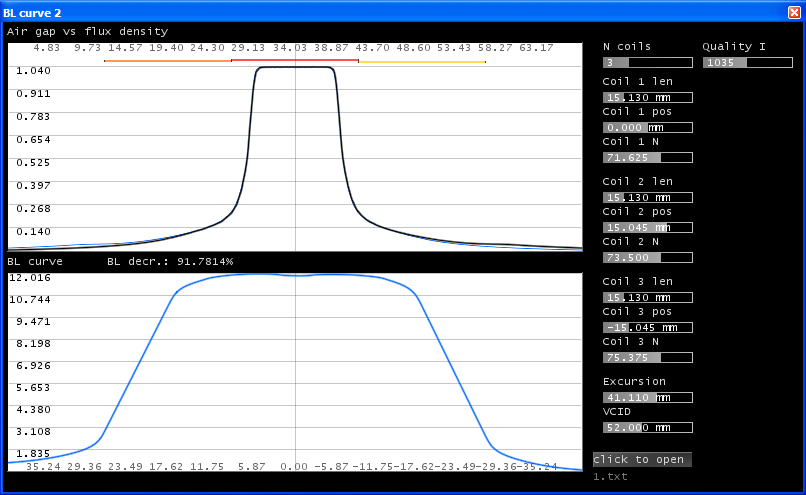The height and width of the screenshot is (495, 806).
Task: Click the 1.835 BL axis value
Action: 33,454
